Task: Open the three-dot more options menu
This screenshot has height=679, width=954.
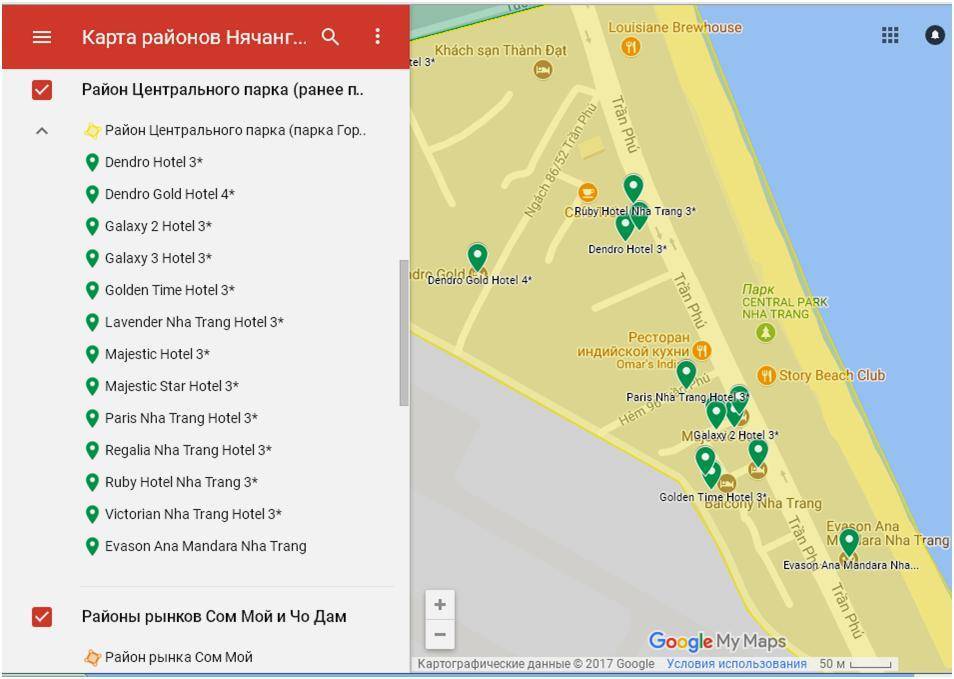Action: (377, 37)
